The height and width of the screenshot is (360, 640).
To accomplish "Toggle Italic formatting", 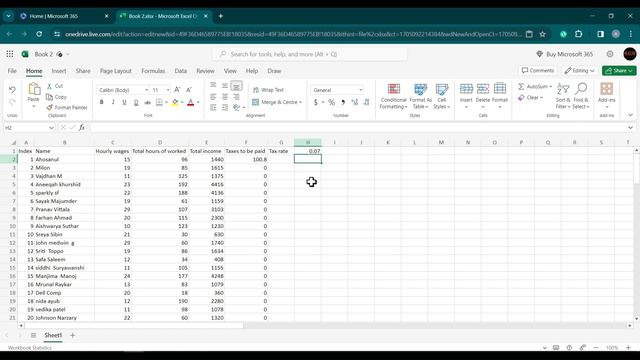I will 113,102.
